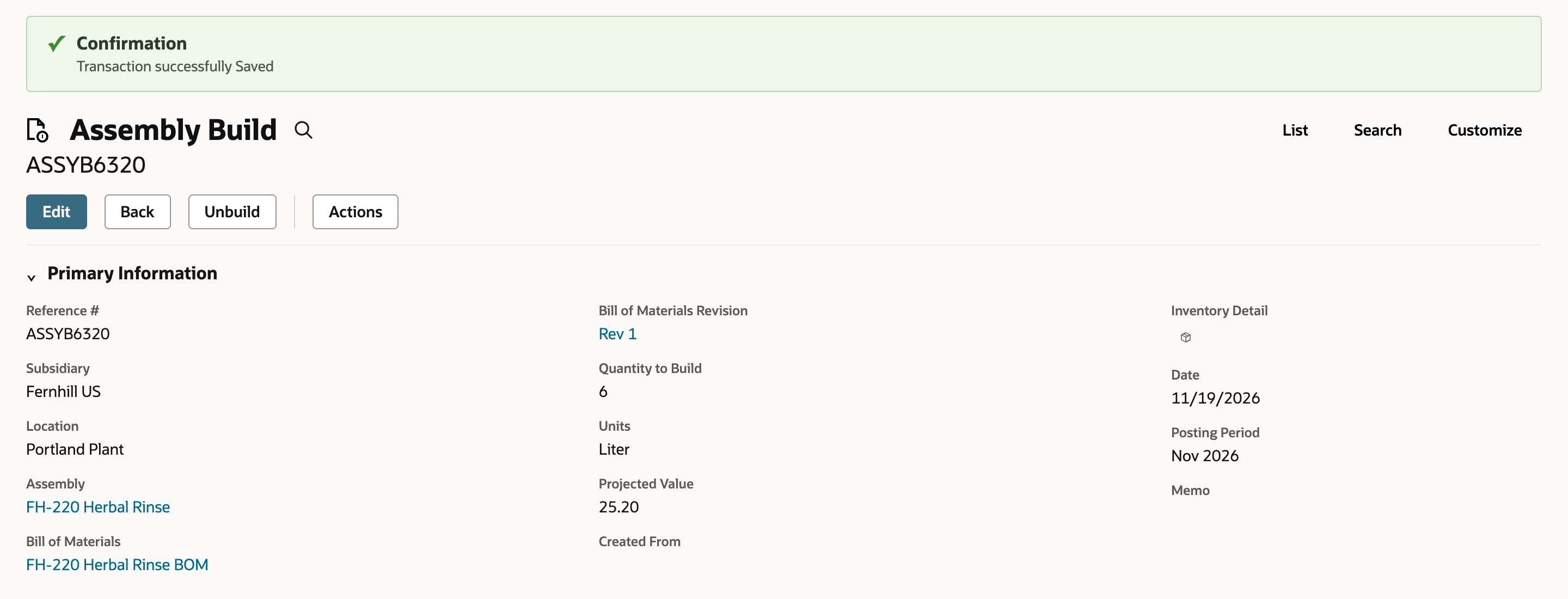Screen dimensions: 1568x599
Task: Open the FH-220 Herbal Rinse BOM link
Action: pyautogui.click(x=117, y=565)
